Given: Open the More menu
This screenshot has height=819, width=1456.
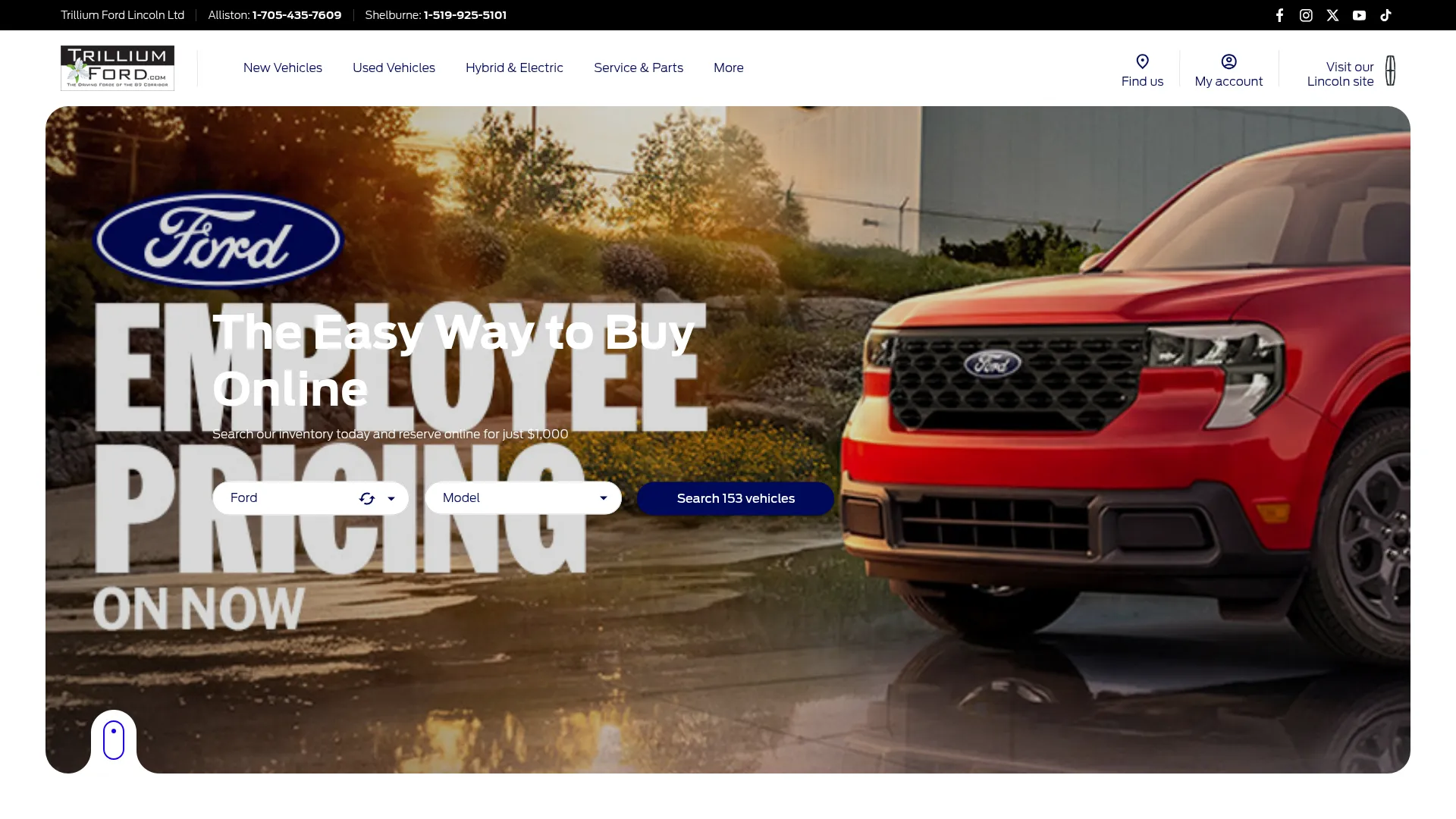Looking at the screenshot, I should (x=729, y=68).
